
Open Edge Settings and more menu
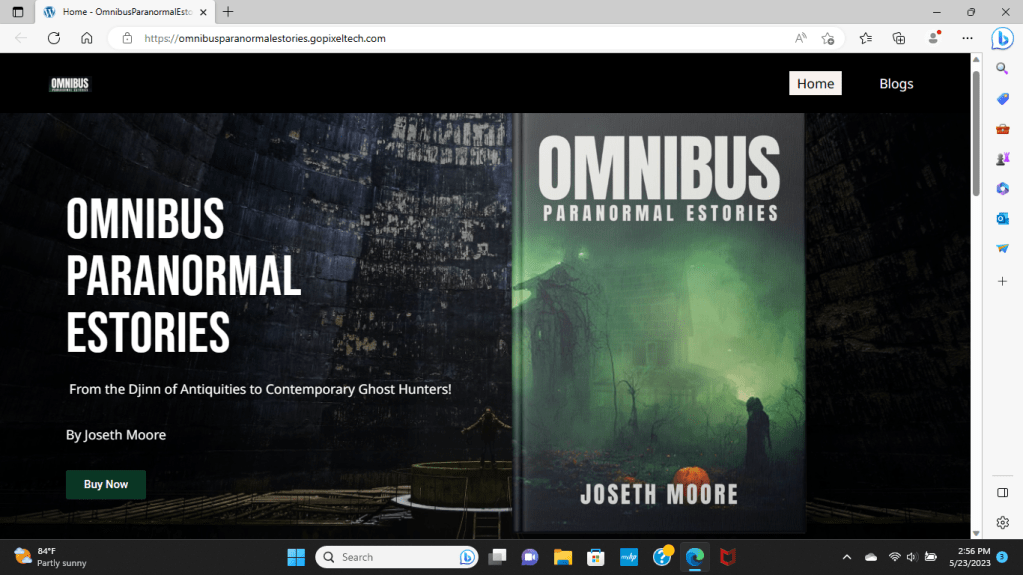967,38
